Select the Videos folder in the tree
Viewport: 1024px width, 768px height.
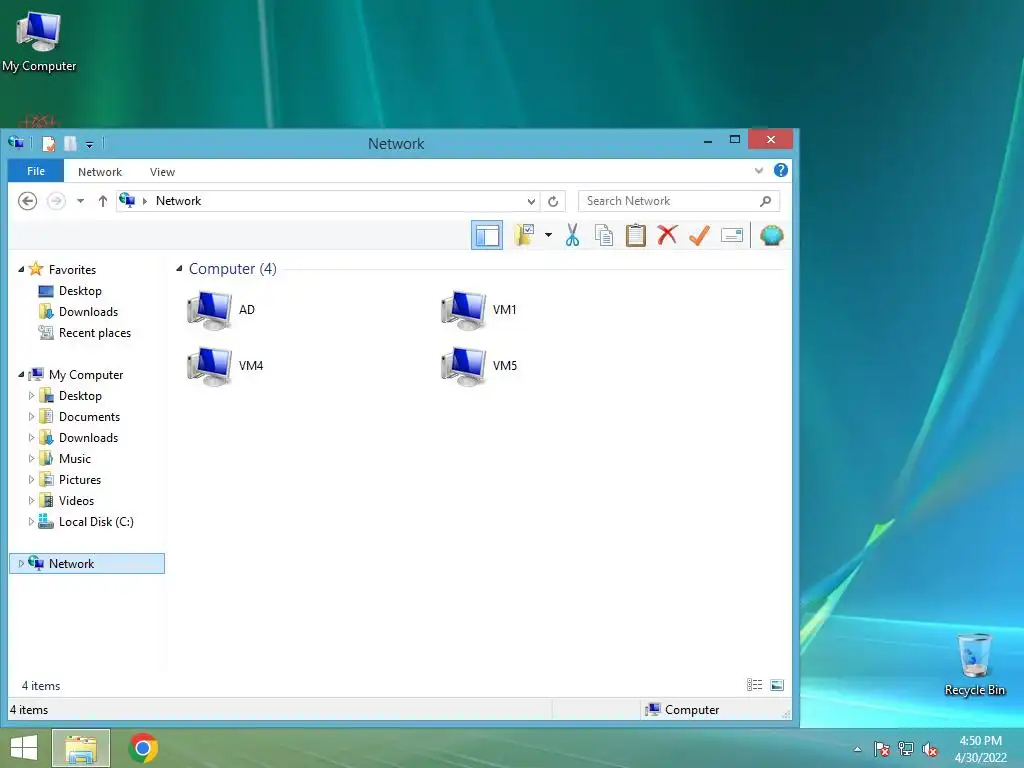click(76, 500)
